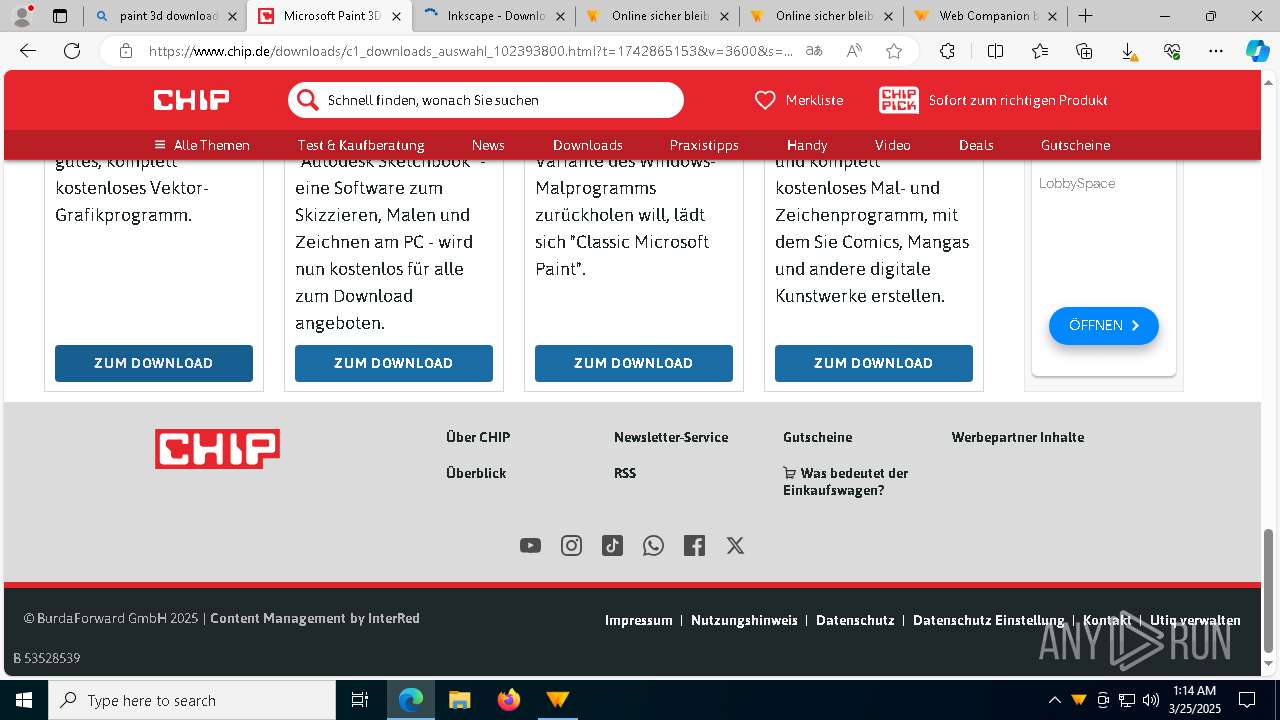Open the Praxistipps menu item
1280x720 pixels.
704,145
